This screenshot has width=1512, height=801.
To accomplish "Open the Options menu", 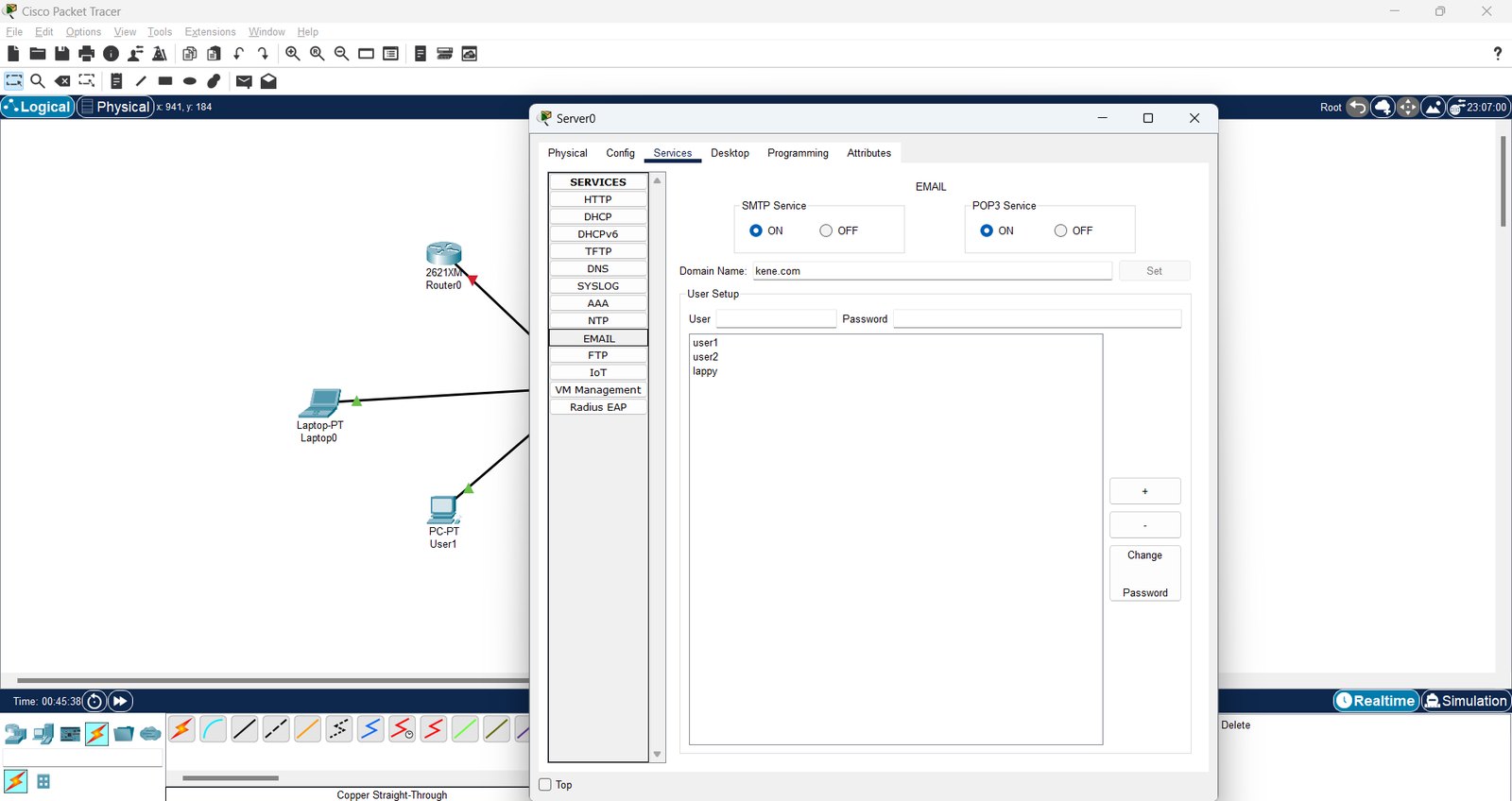I will click(83, 32).
